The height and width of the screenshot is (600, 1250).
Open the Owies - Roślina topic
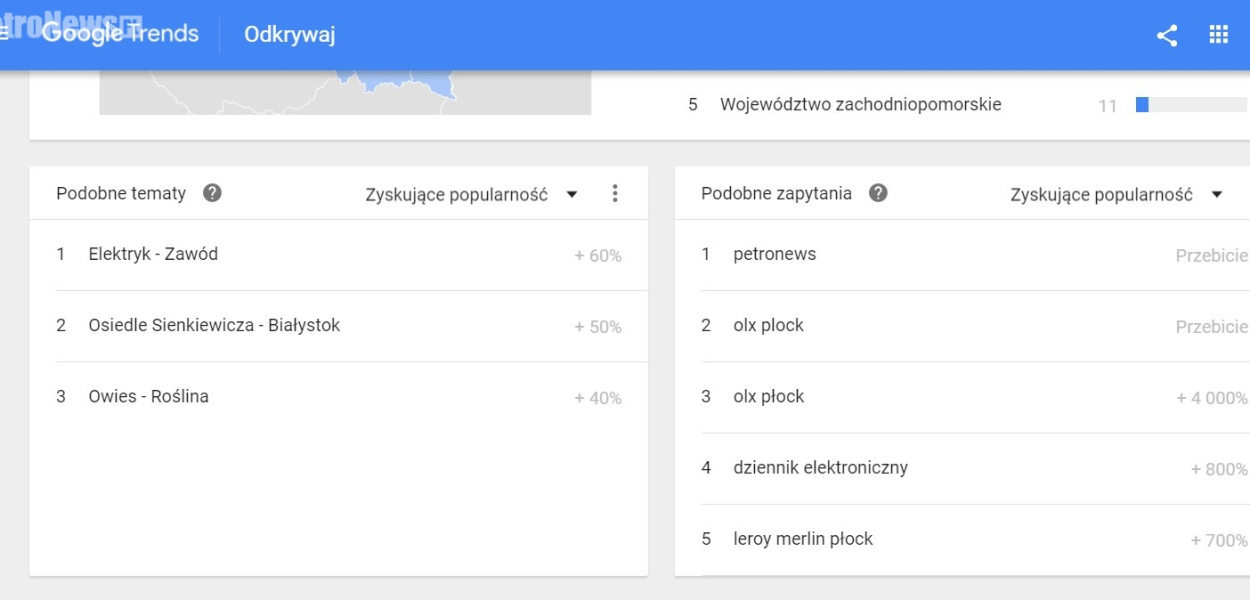pos(339,397)
